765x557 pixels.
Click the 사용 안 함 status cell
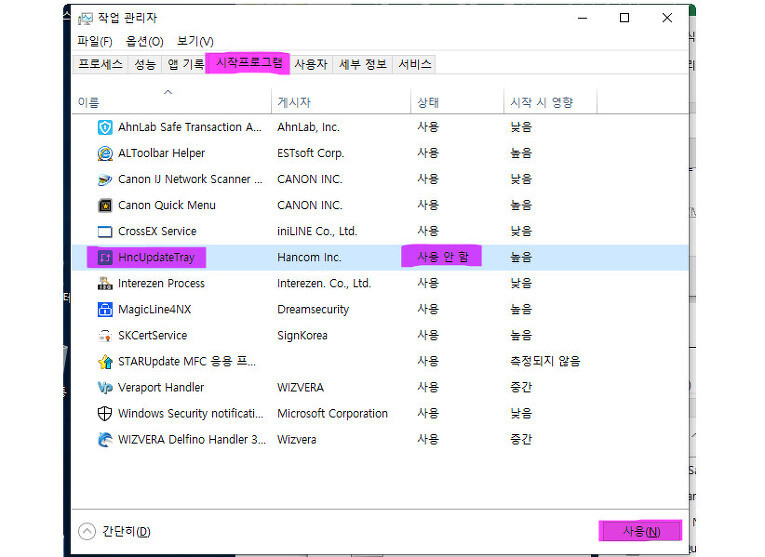443,258
